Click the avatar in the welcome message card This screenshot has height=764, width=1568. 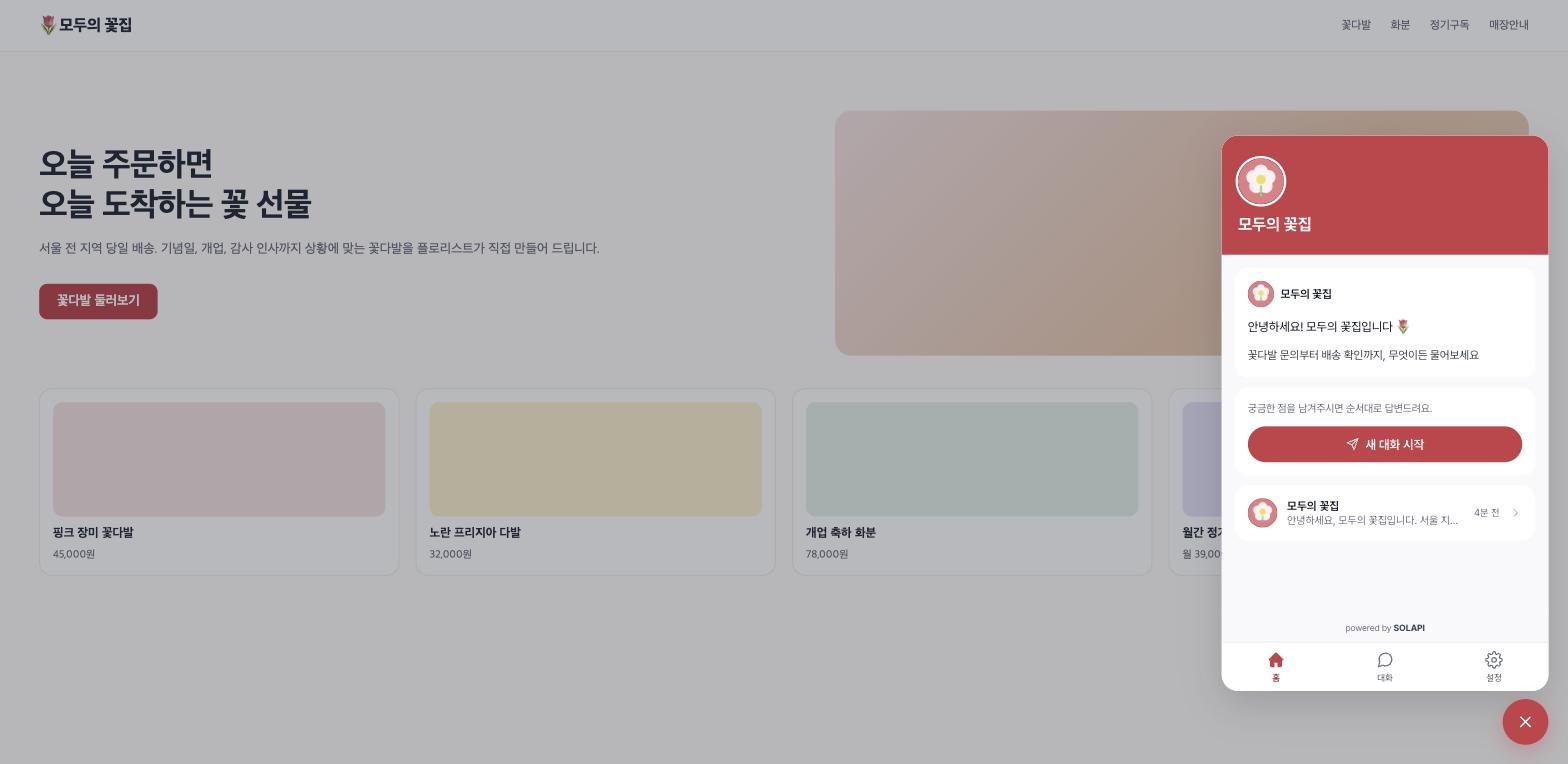[1261, 293]
